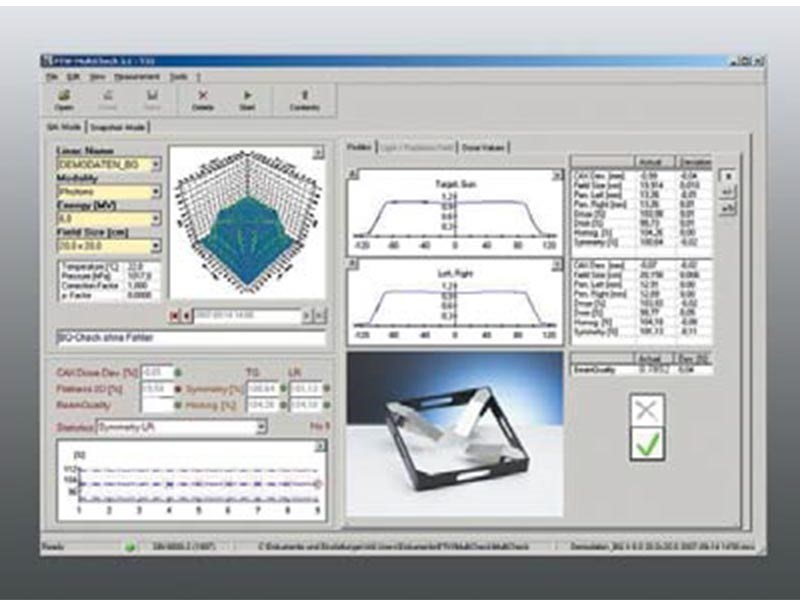
Task: Click the 3D dose distribution plot
Action: coord(247,222)
